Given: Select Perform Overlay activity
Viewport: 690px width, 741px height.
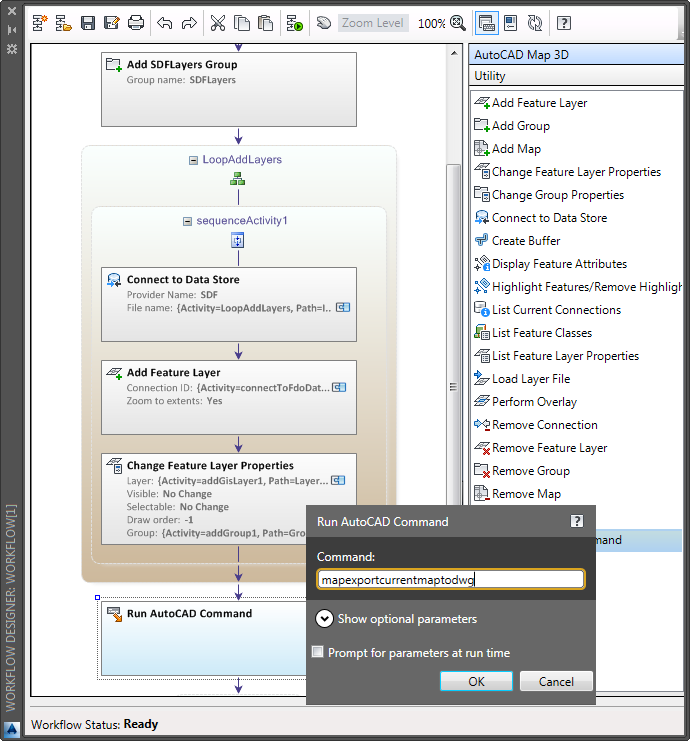Looking at the screenshot, I should point(525,402).
